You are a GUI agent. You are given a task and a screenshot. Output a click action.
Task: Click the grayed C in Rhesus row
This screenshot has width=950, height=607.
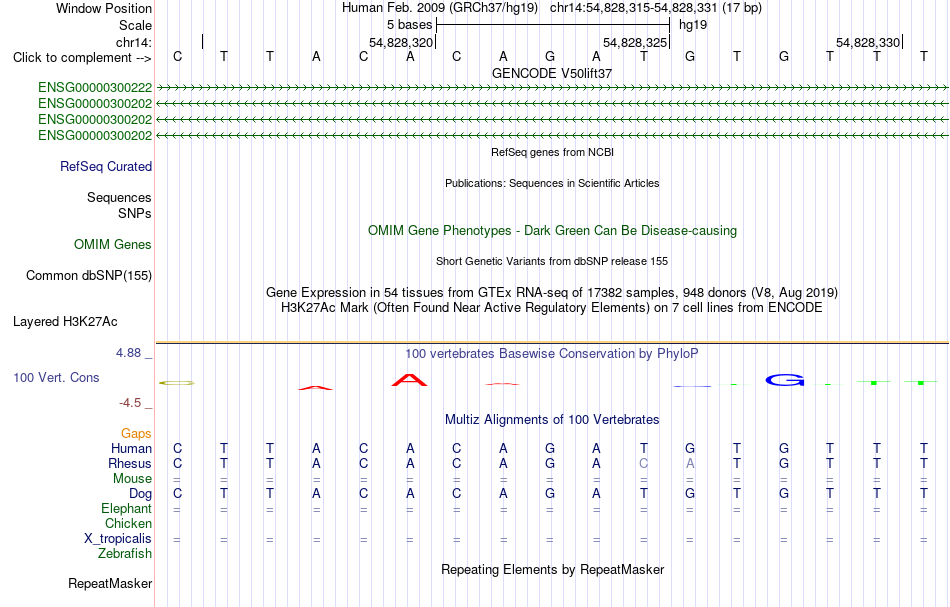[643, 464]
